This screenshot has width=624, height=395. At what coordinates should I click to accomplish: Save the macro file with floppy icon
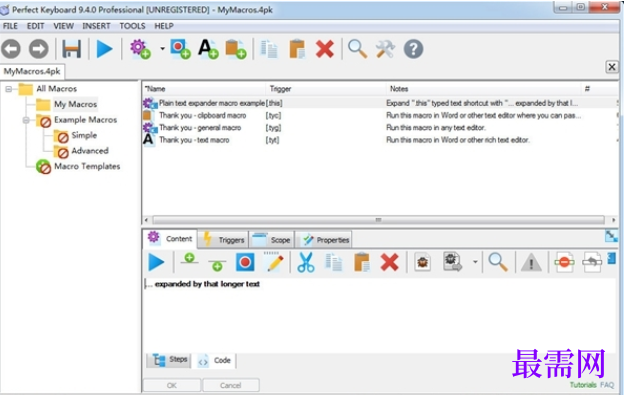72,49
